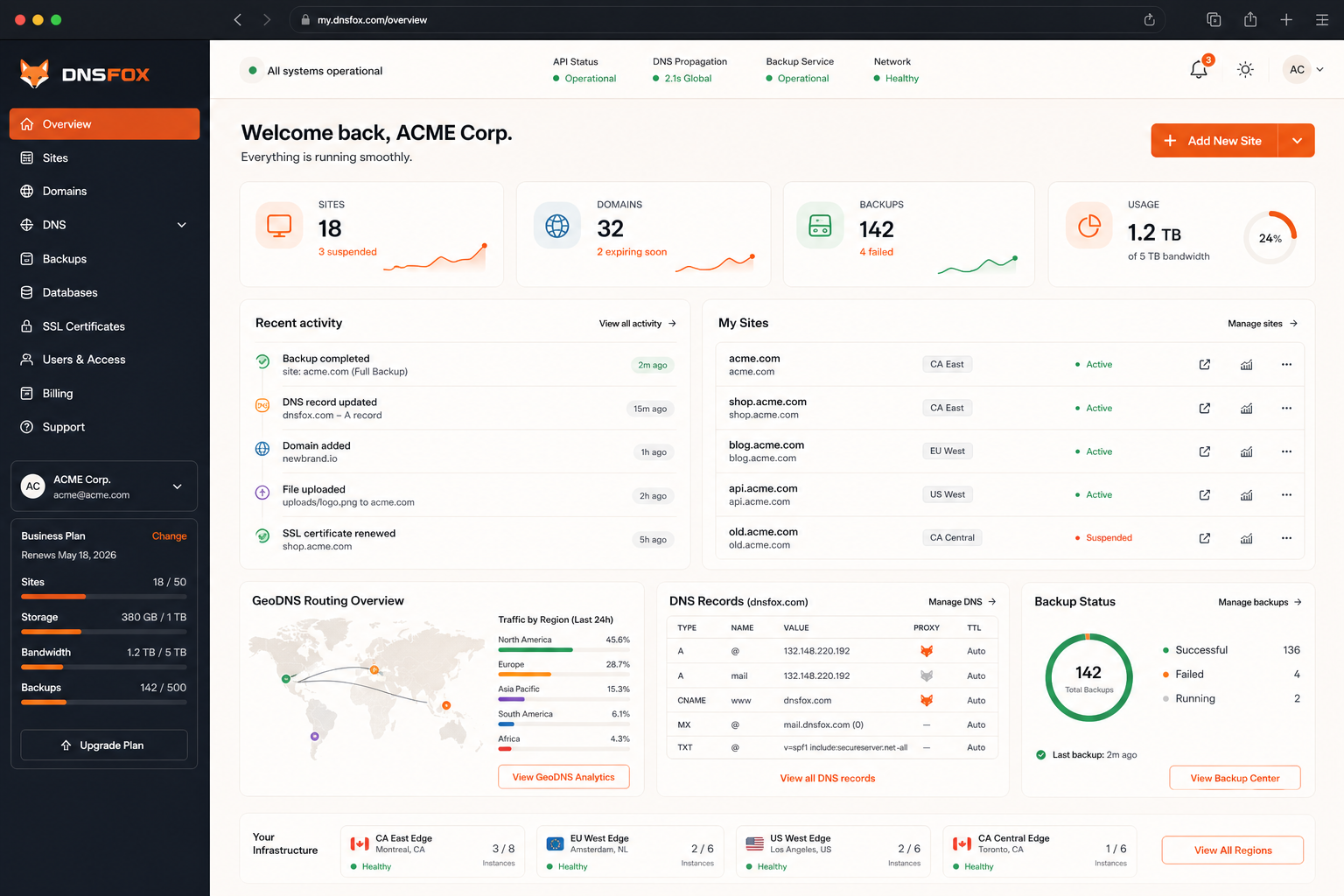Click View all DNS records link
The image size is (1344, 896).
click(828, 778)
